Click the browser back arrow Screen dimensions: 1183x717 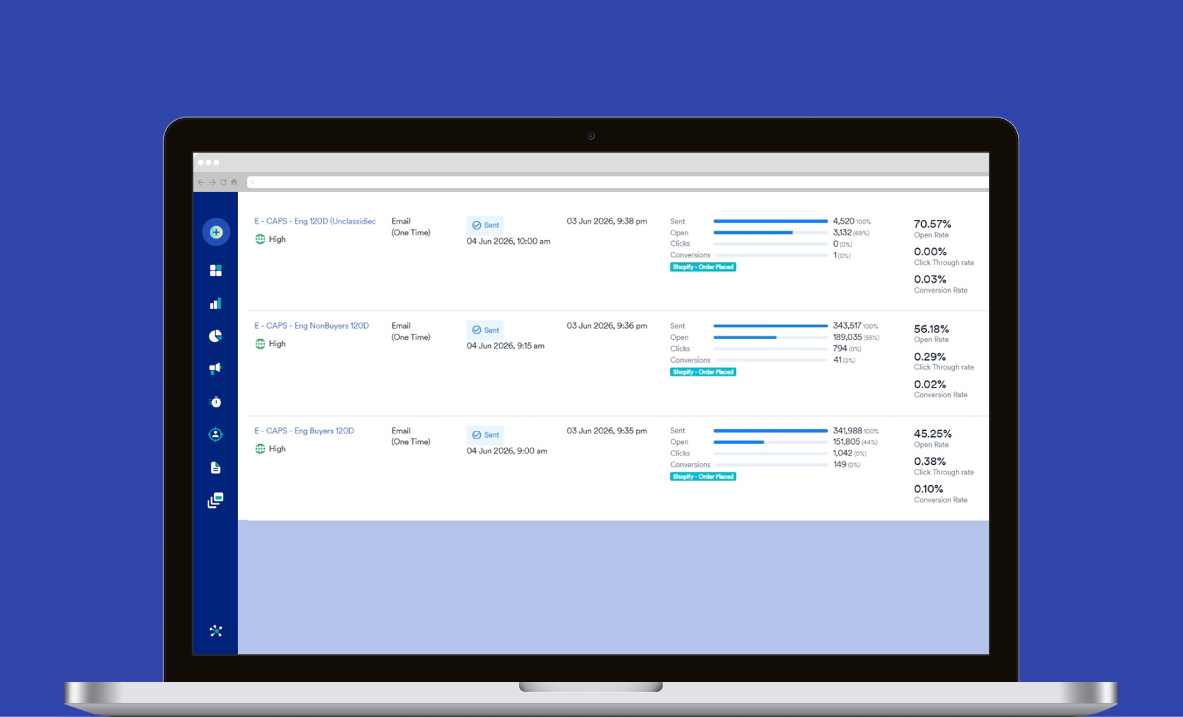[x=201, y=182]
